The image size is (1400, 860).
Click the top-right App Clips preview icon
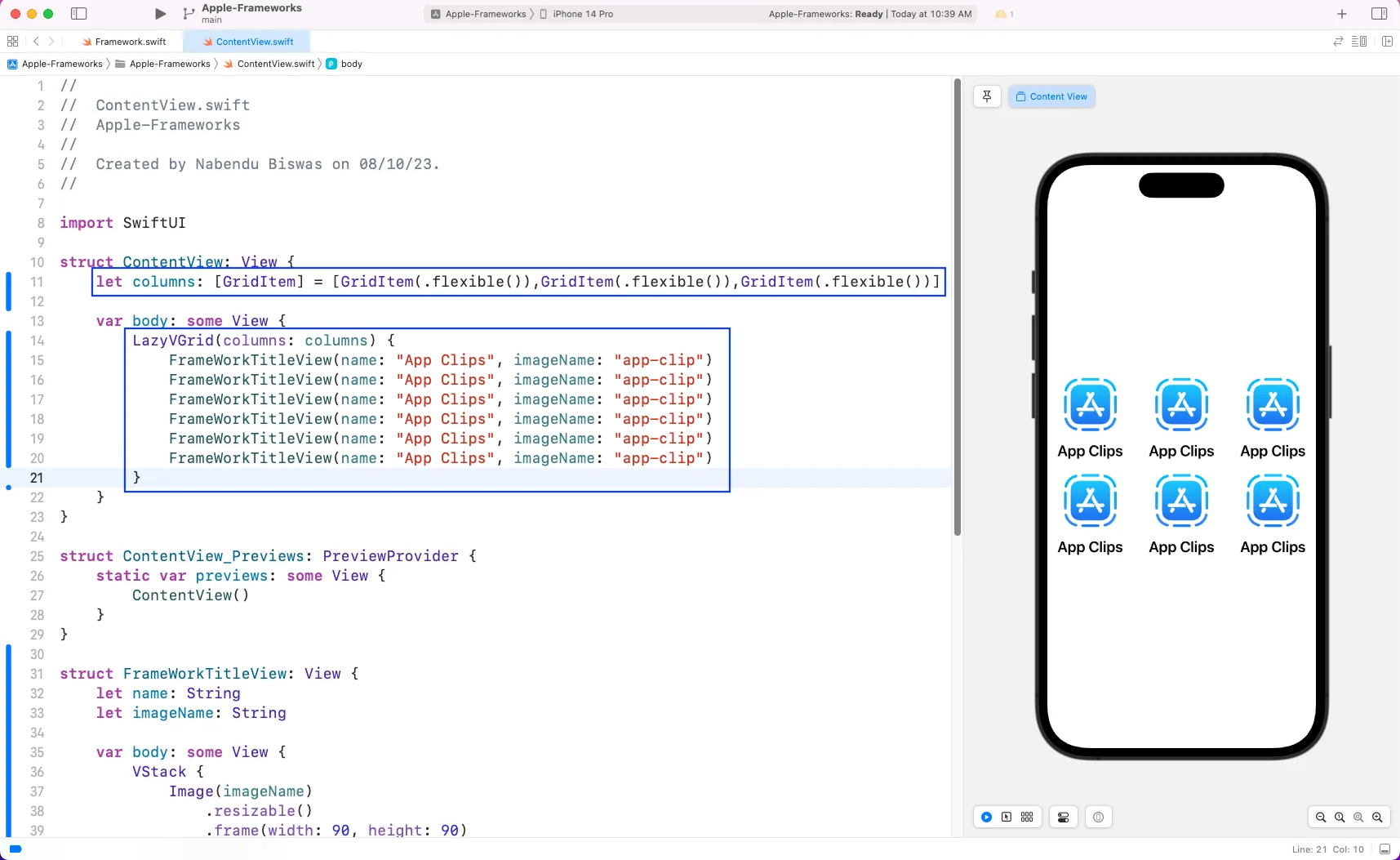click(1273, 405)
